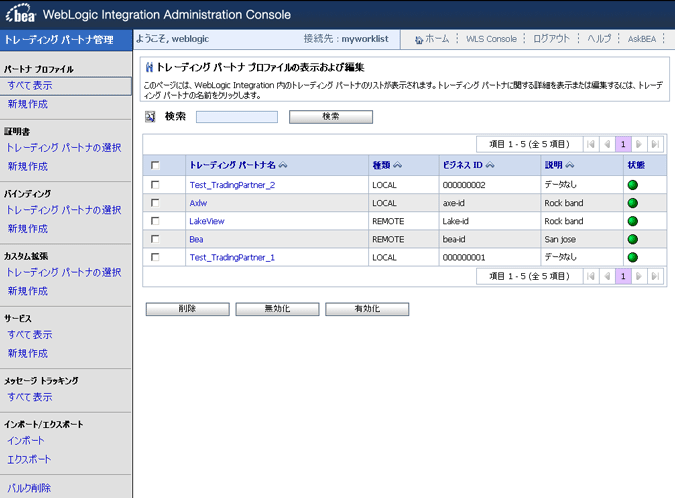Click 新規作成 under パートナ プロファイル
Viewport: 675px width, 498px height.
(x=28, y=104)
